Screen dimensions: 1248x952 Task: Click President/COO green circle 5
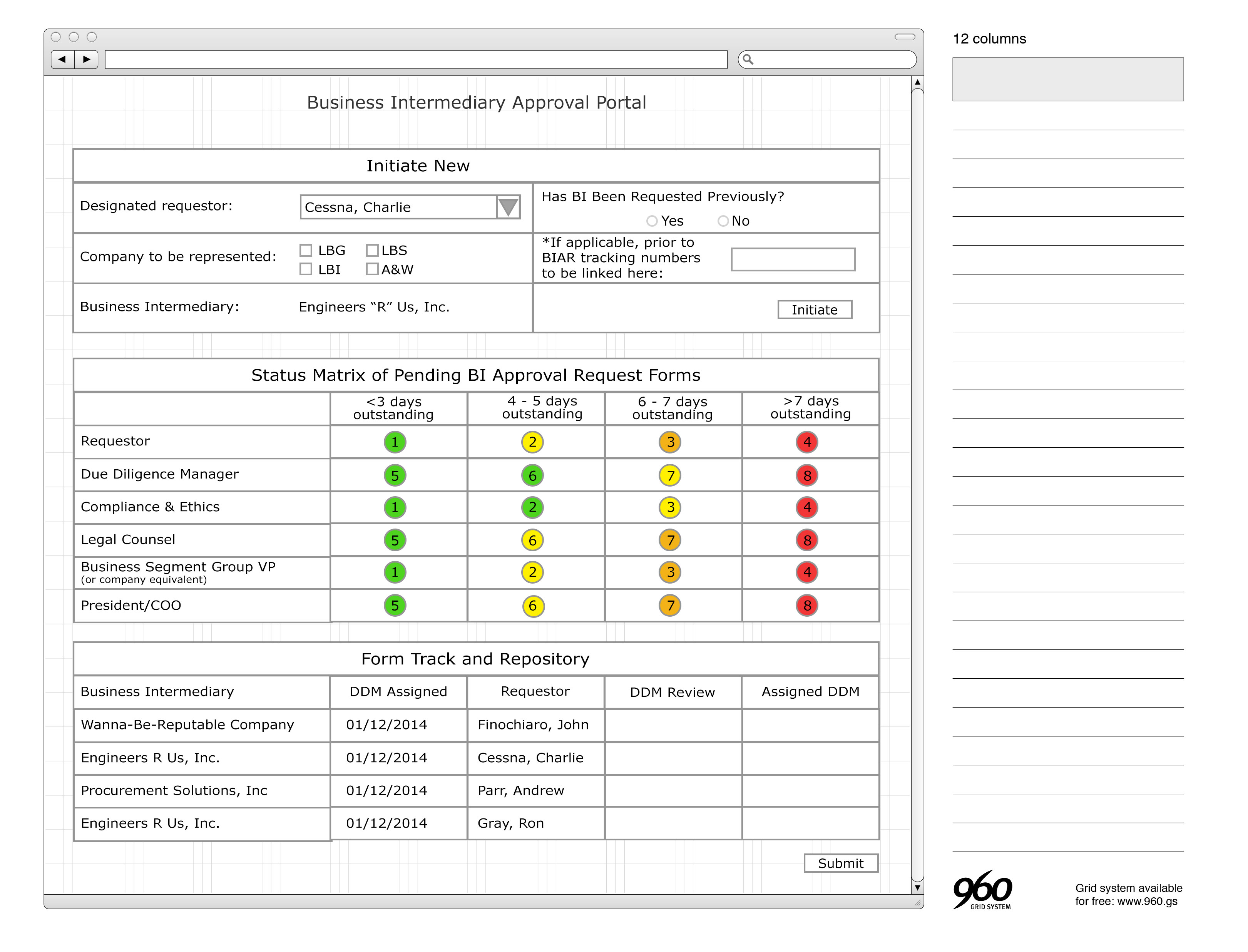pos(395,606)
